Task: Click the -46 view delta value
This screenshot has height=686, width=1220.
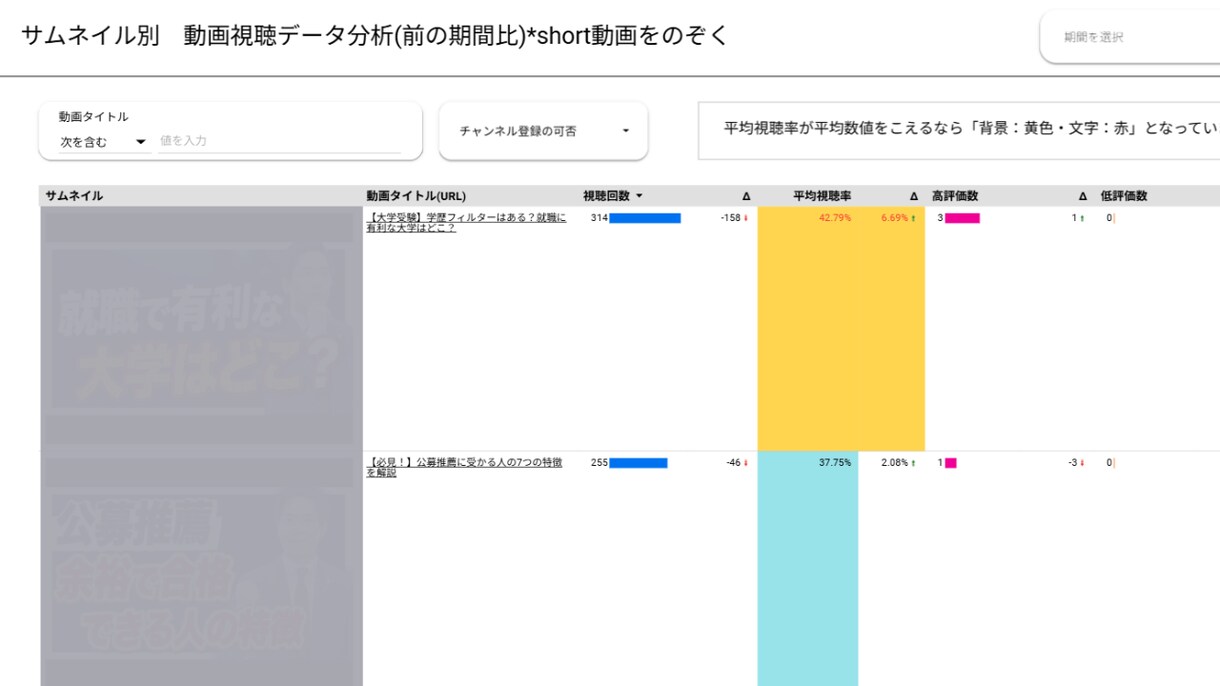Action: click(x=733, y=463)
